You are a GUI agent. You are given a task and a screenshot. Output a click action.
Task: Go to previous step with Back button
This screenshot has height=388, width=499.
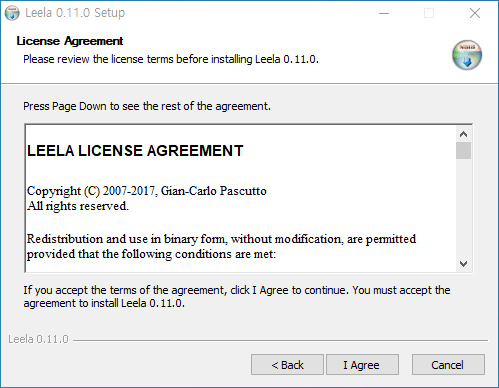[287, 365]
